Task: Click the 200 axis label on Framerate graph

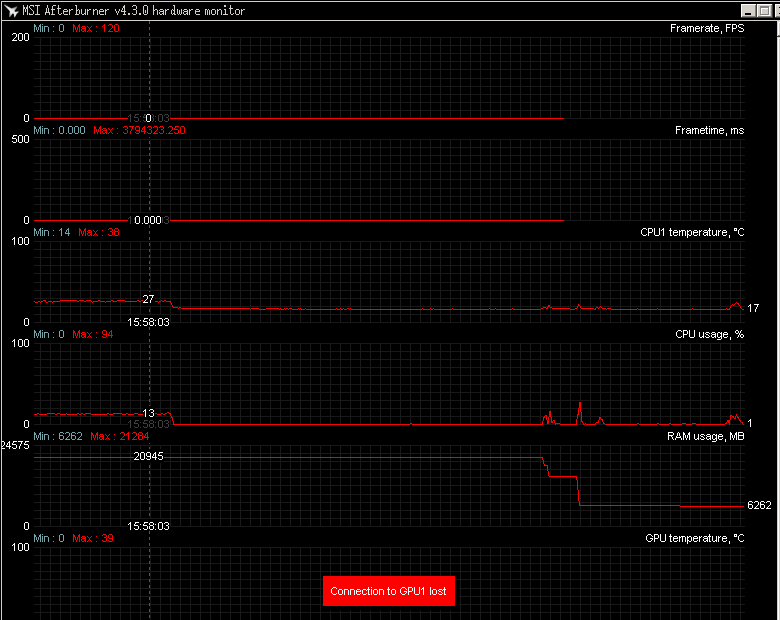Action: [x=20, y=37]
